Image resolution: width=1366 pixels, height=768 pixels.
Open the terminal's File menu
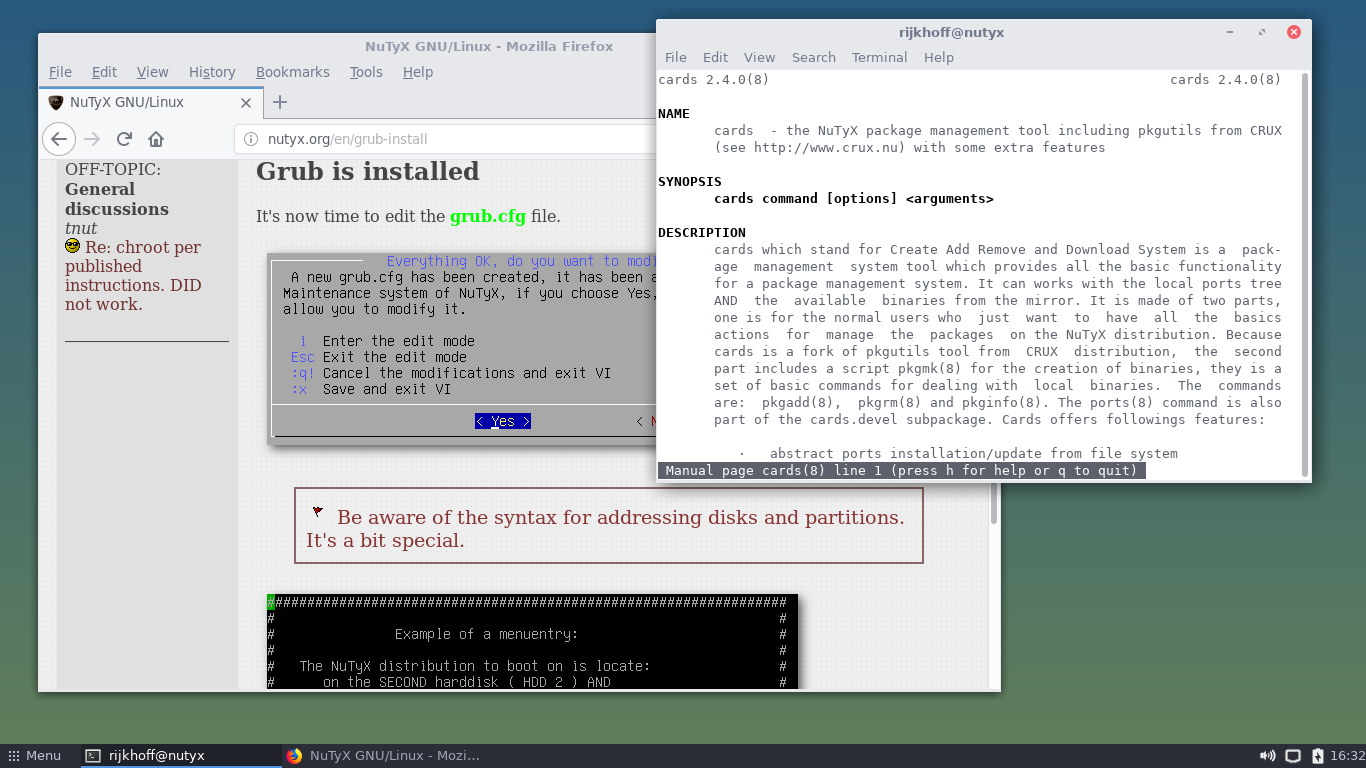tap(676, 57)
